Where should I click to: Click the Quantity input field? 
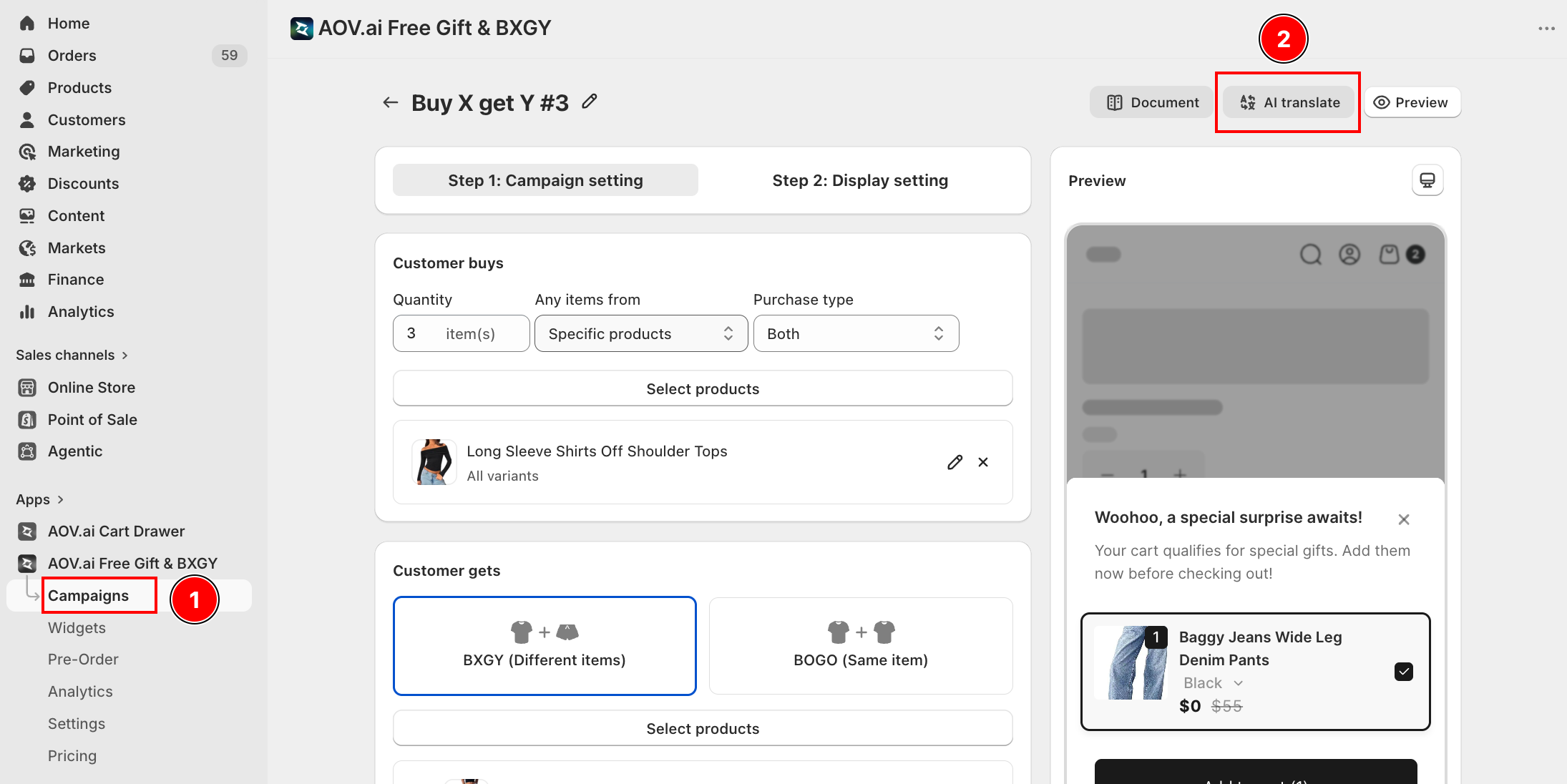point(461,333)
